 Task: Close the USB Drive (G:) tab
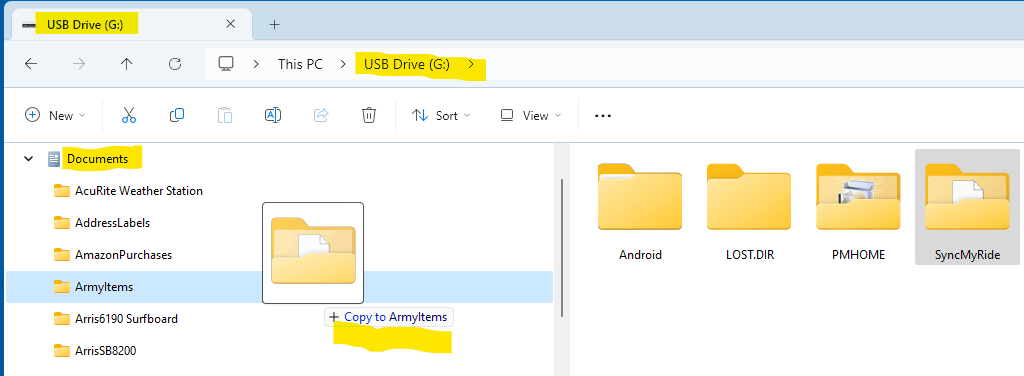231,24
